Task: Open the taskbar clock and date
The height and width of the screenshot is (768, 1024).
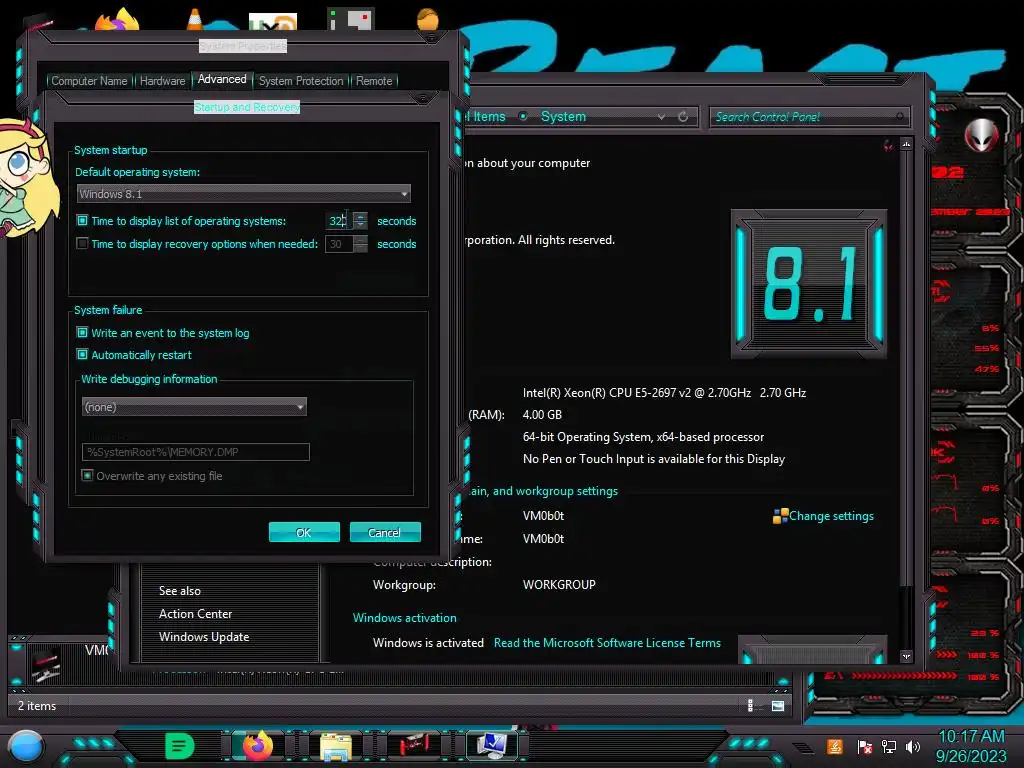Action: pos(971,746)
